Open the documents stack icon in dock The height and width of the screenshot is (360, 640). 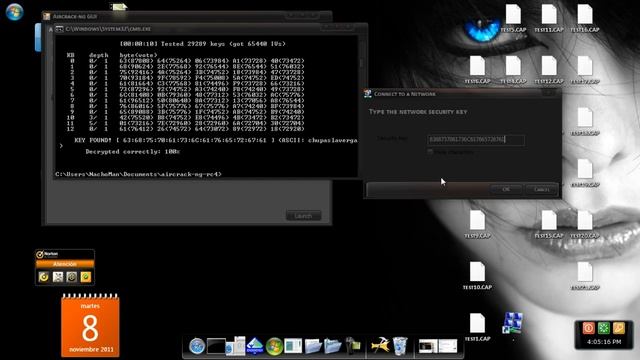[x=236, y=346]
